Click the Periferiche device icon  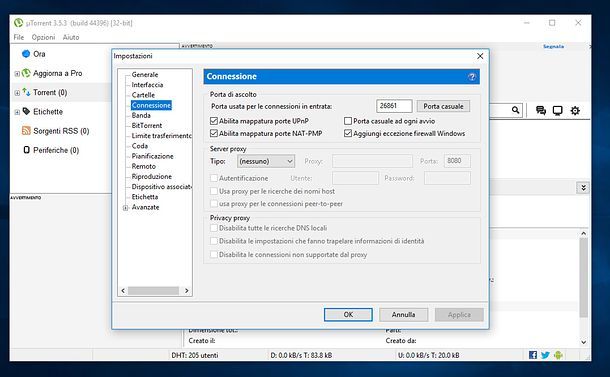click(x=26, y=150)
